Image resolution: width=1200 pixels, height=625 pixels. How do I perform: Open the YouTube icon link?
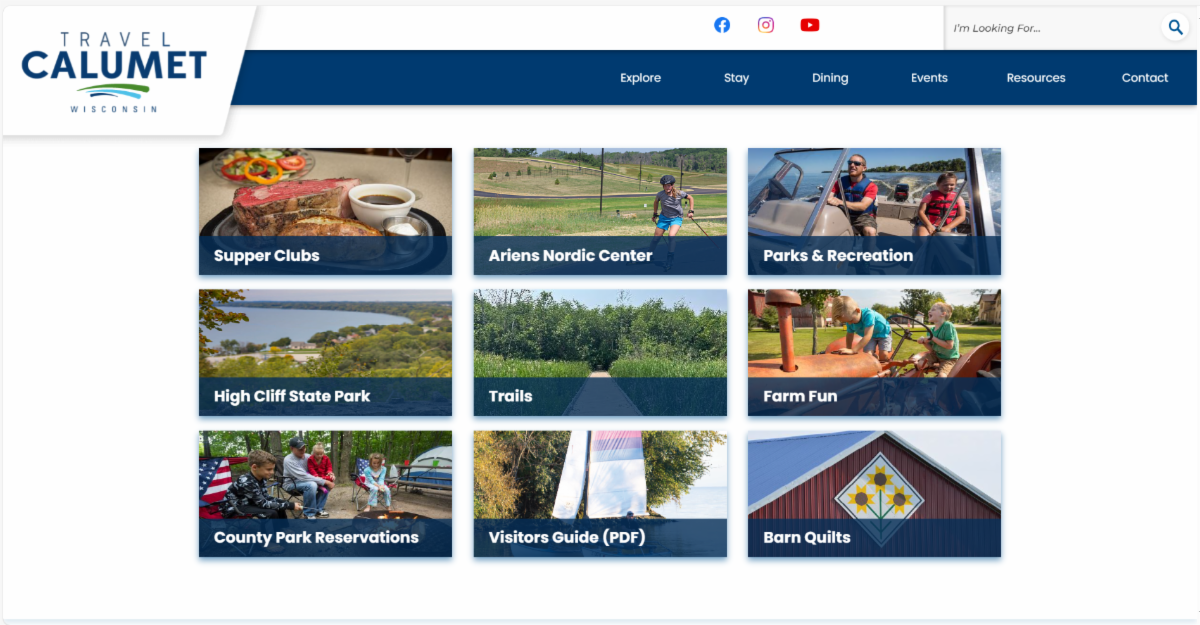pos(810,25)
